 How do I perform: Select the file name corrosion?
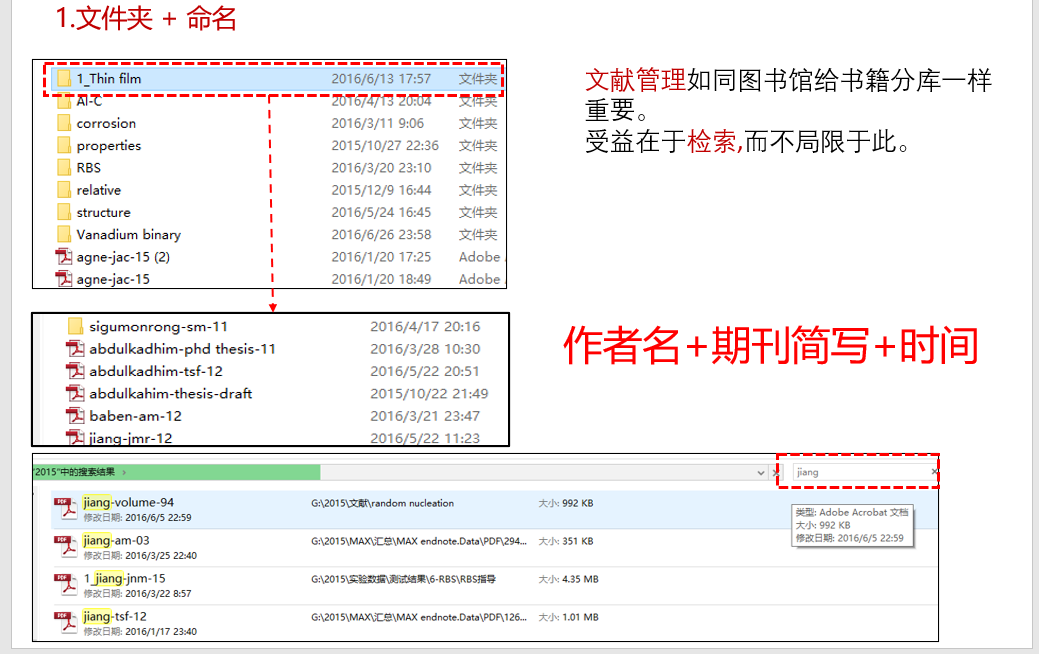106,123
